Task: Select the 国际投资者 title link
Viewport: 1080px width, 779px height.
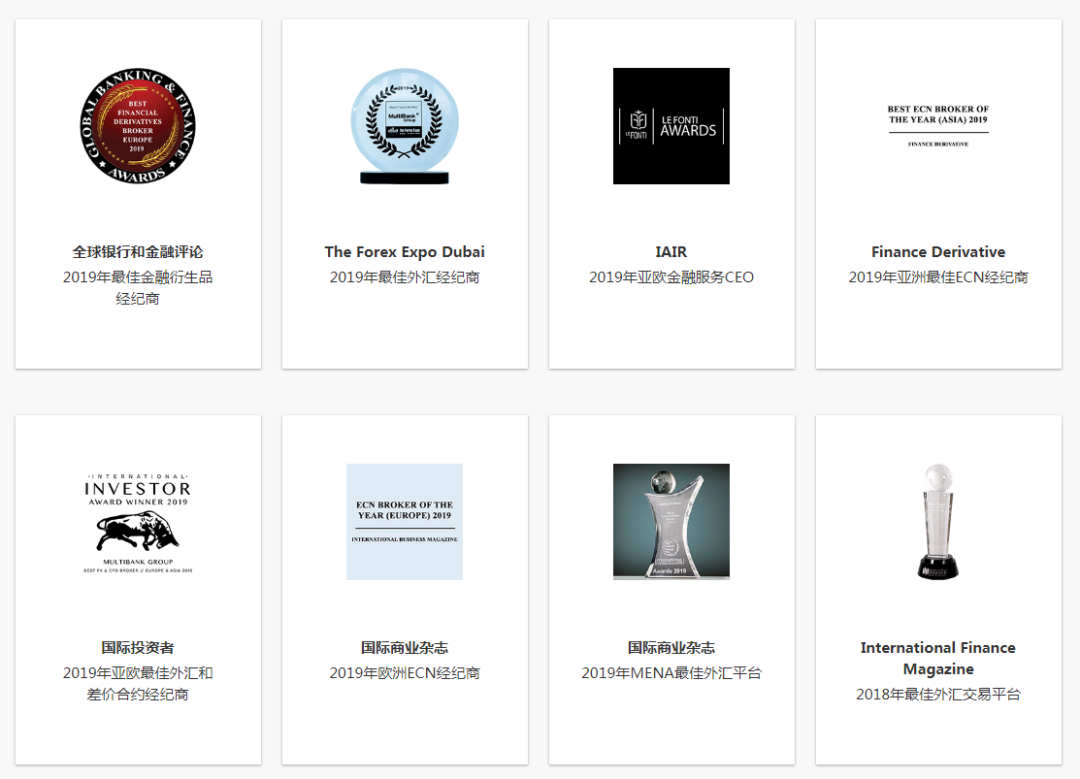Action: coord(138,647)
